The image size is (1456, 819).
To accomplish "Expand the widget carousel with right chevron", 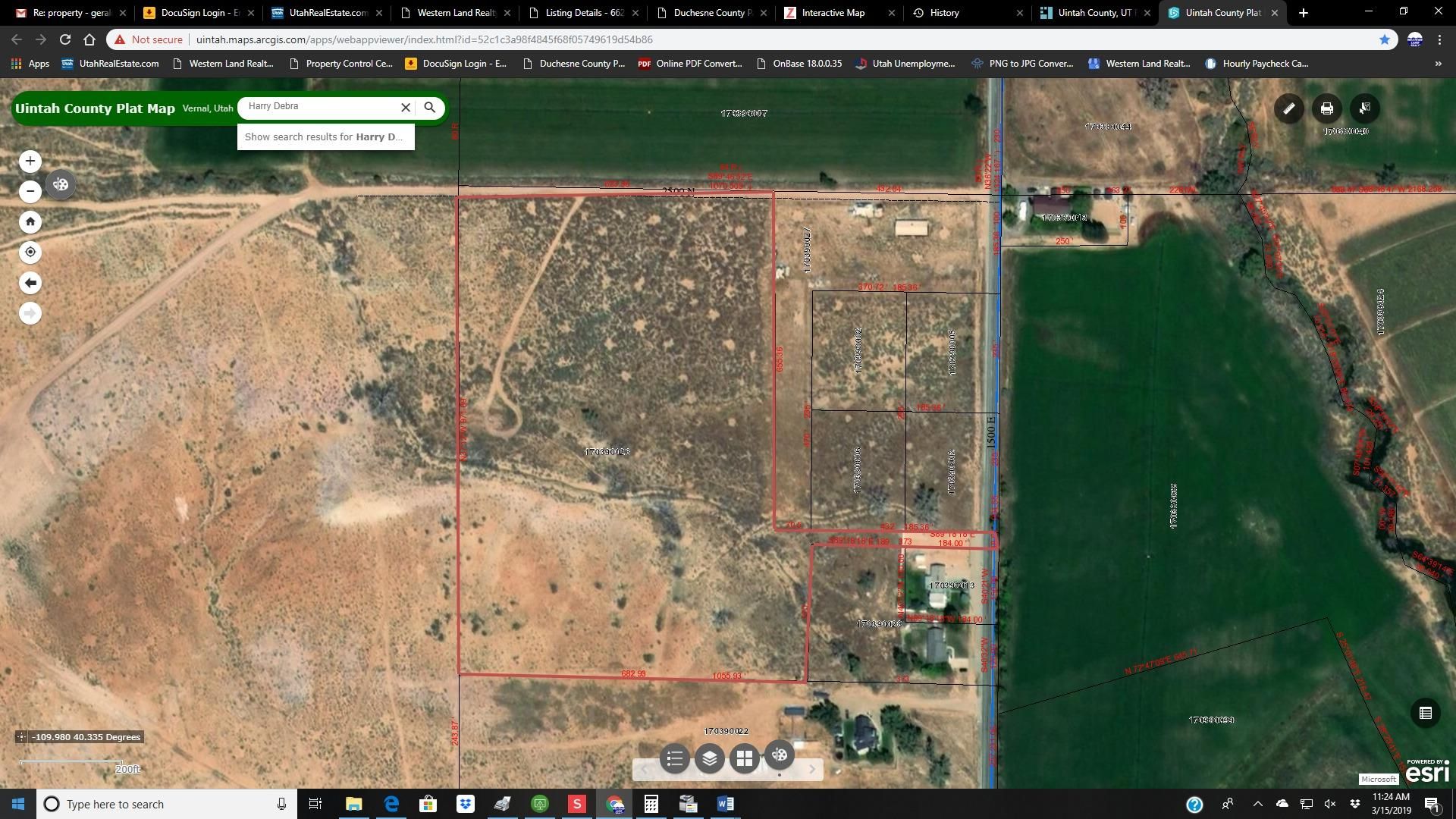I will tap(811, 769).
